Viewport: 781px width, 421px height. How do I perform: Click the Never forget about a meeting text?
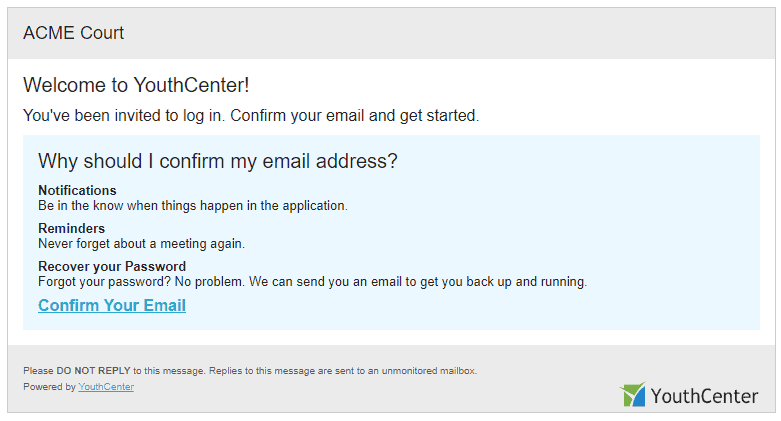tap(141, 244)
